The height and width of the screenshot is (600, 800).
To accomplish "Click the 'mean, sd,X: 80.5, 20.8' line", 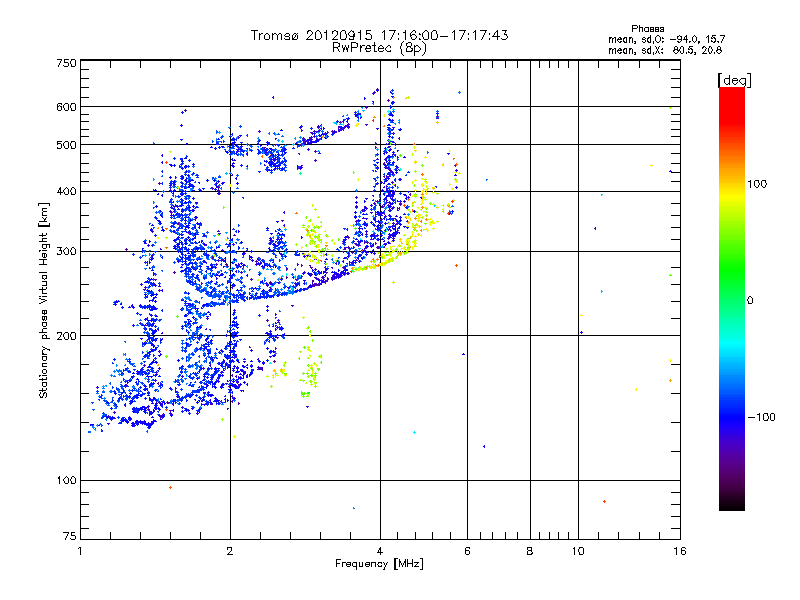I will pyautogui.click(x=665, y=50).
